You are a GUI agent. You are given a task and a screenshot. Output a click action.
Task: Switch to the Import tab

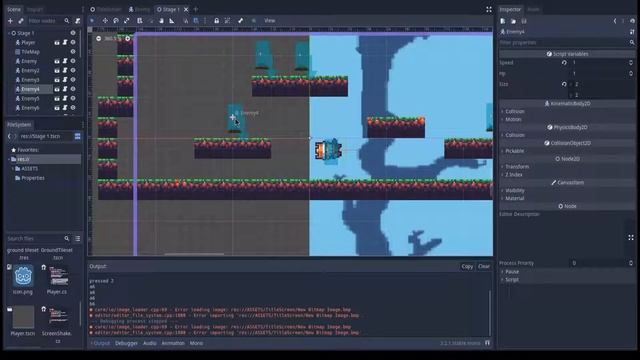[x=35, y=9]
